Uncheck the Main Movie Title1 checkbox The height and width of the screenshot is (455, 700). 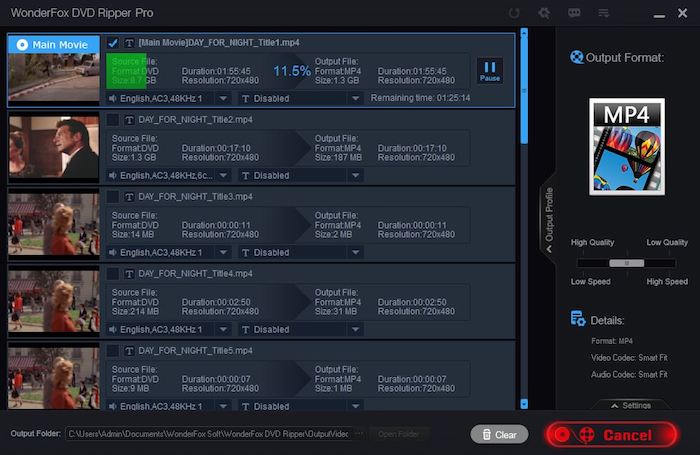coord(112,43)
